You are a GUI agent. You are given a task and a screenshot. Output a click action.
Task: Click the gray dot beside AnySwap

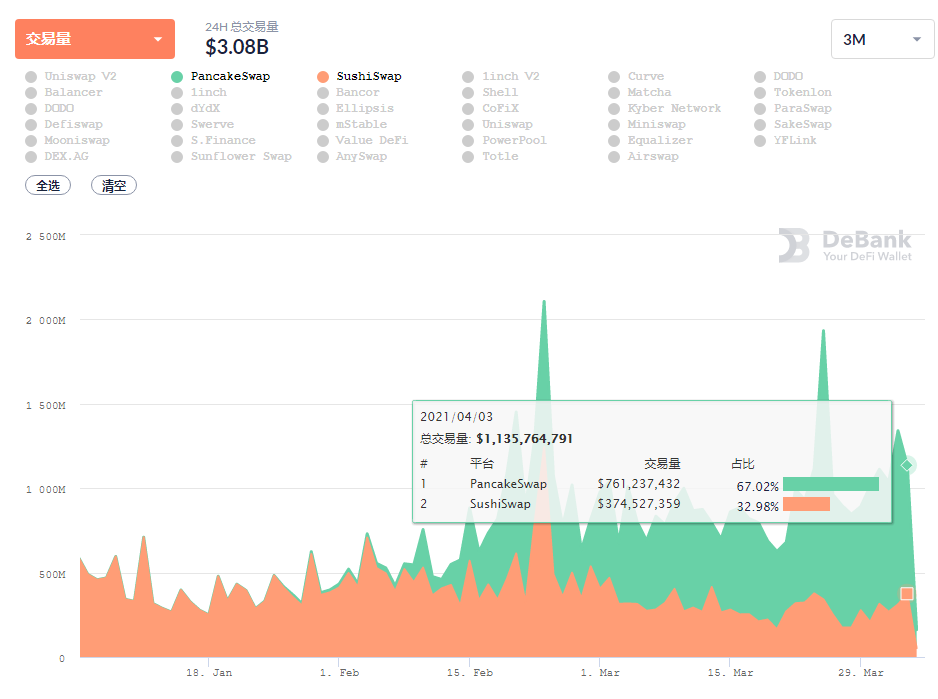pyautogui.click(x=323, y=157)
